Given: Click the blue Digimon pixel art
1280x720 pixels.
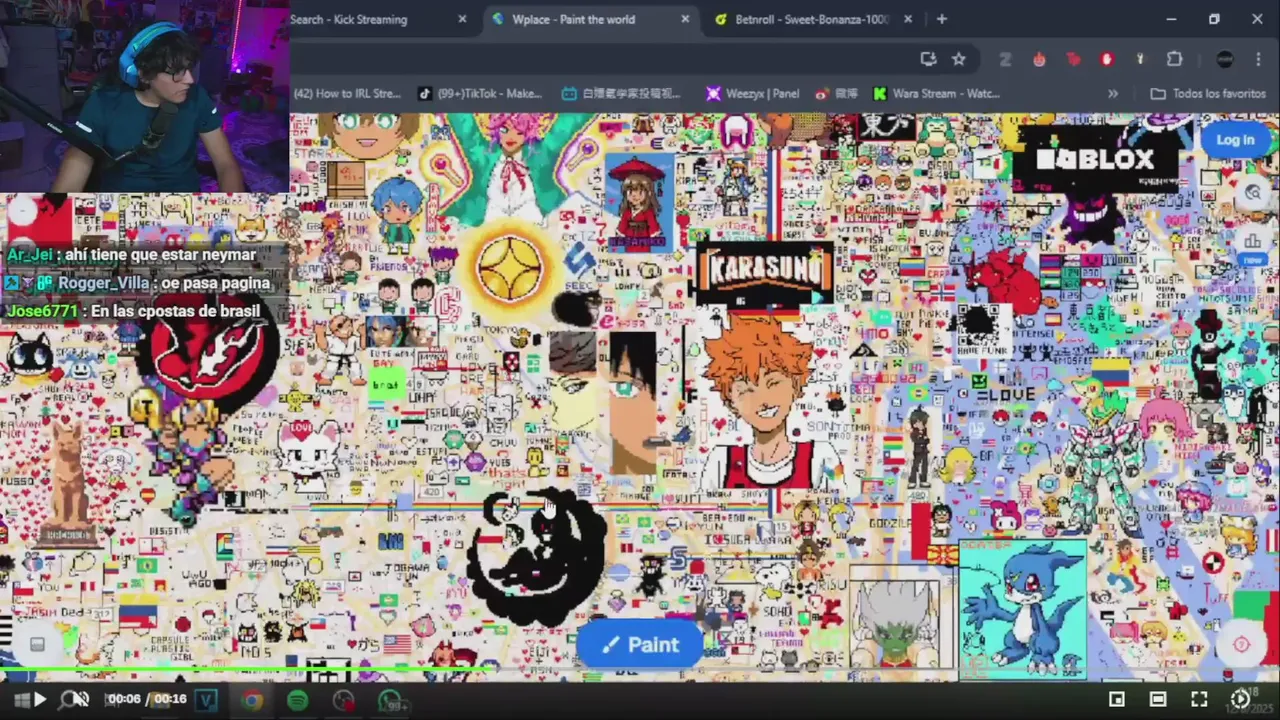Looking at the screenshot, I should pos(1022,610).
